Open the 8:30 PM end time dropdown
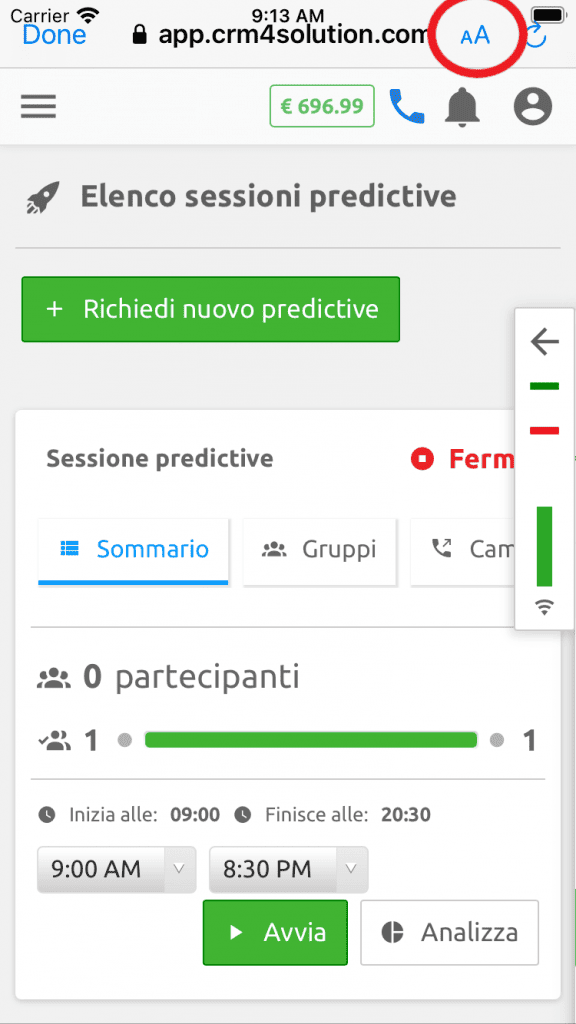Viewport: 576px width, 1024px height. (x=289, y=869)
